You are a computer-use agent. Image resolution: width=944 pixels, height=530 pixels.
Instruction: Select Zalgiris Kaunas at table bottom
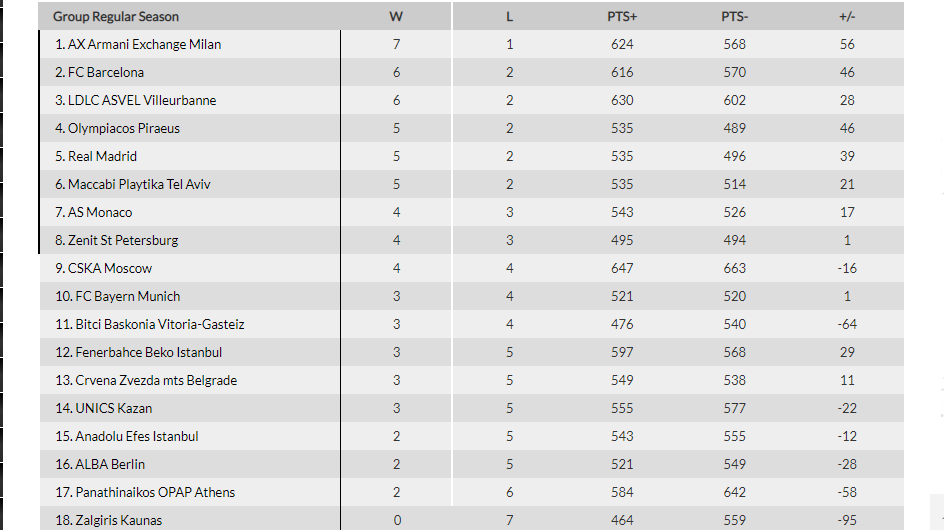(x=119, y=520)
